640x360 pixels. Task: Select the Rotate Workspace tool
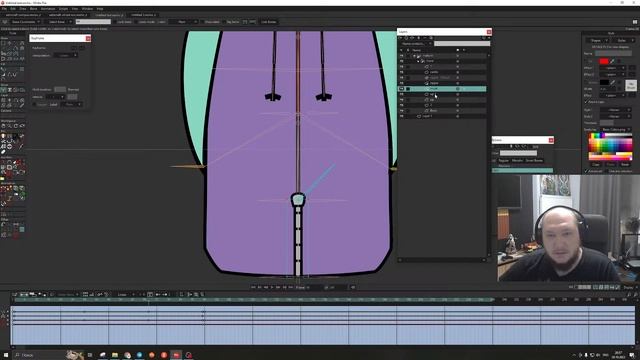point(16,126)
